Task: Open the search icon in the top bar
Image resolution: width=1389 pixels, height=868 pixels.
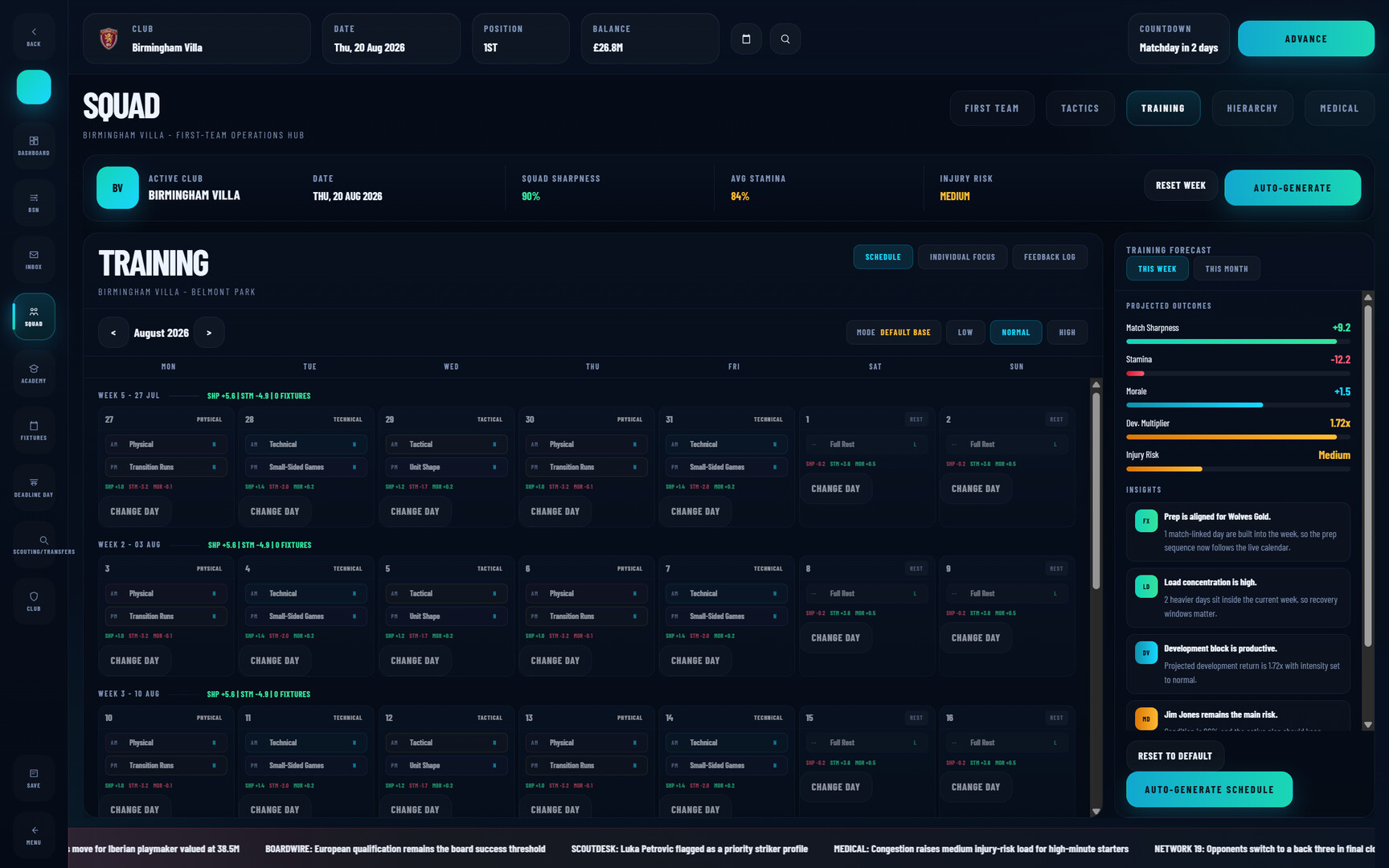Action: (785, 38)
